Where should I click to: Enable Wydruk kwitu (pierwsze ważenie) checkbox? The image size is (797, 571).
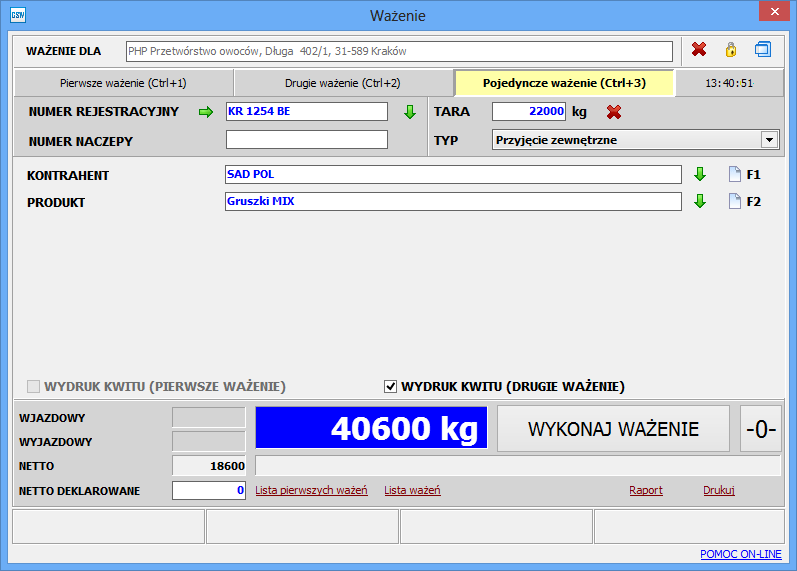coord(34,387)
